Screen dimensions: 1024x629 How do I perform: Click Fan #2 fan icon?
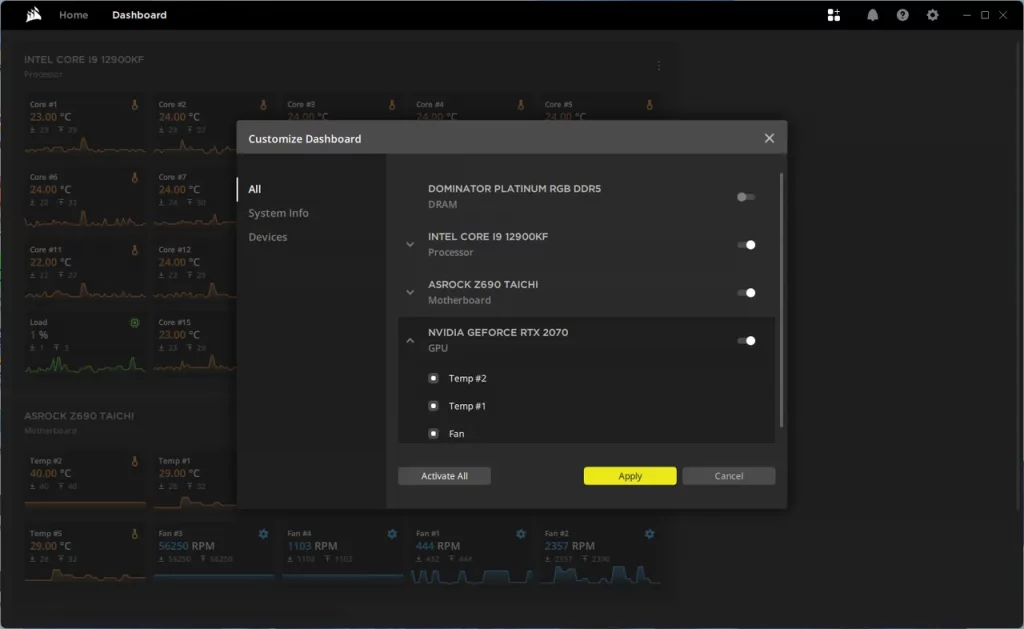click(649, 534)
